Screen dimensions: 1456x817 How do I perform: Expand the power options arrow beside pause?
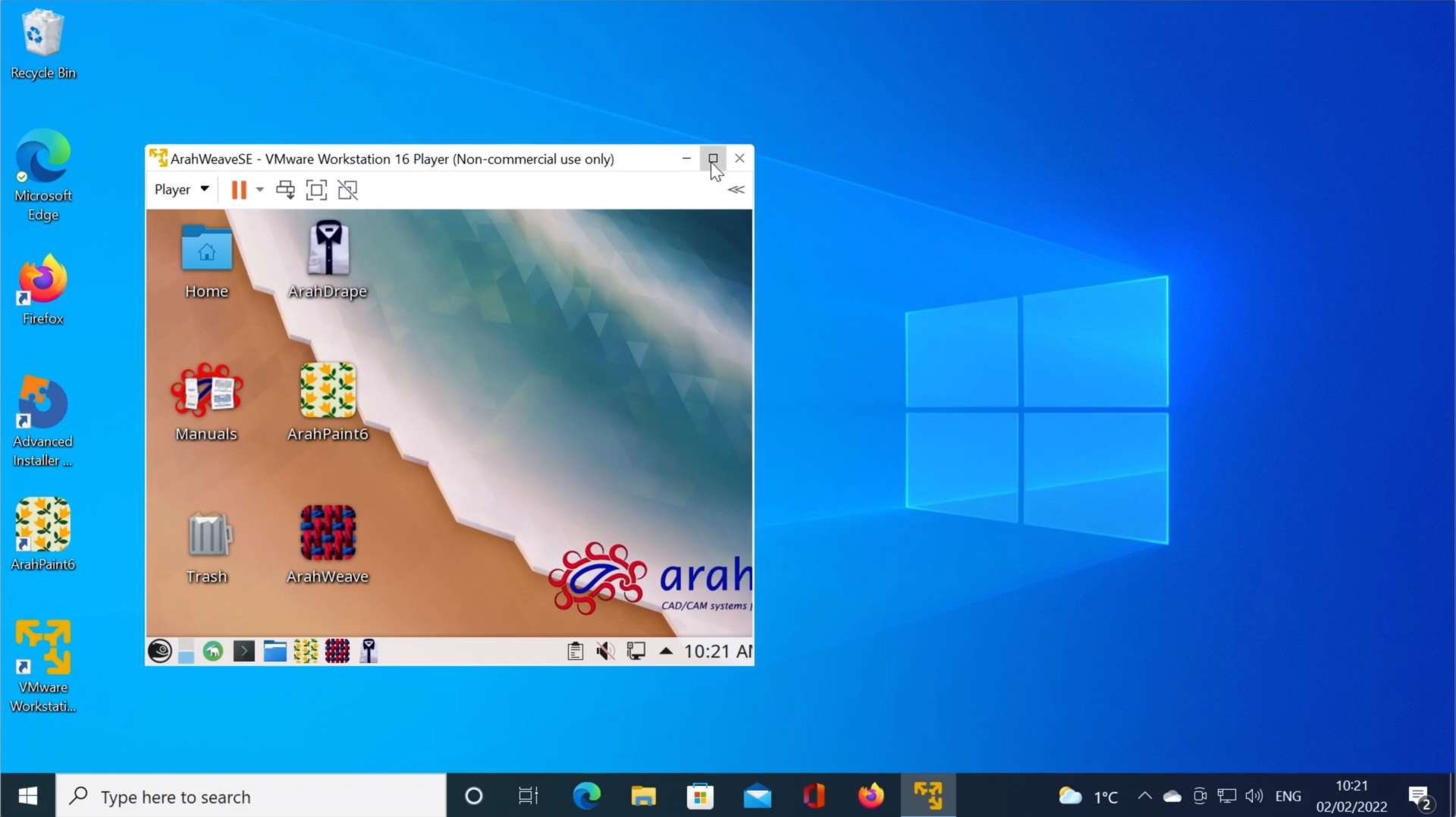point(259,190)
